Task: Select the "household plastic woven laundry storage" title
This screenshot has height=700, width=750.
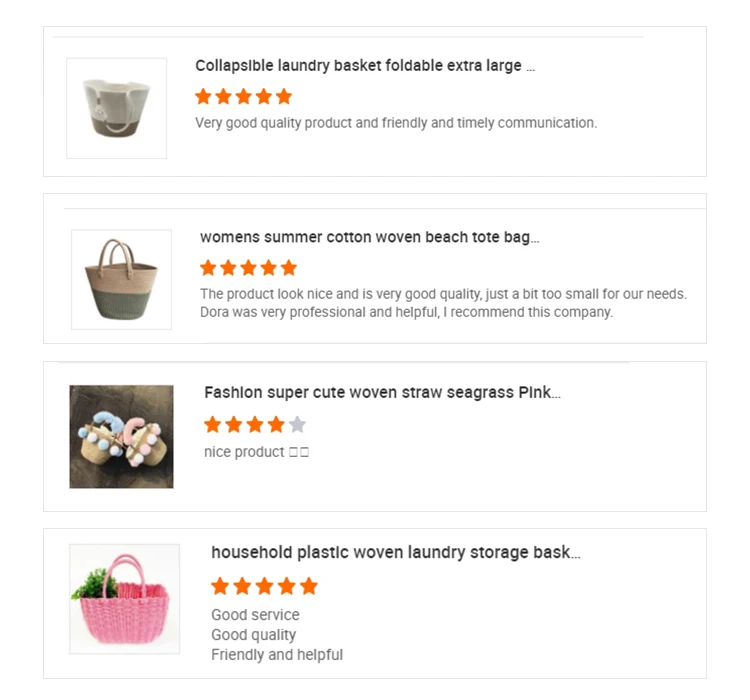Action: point(395,552)
